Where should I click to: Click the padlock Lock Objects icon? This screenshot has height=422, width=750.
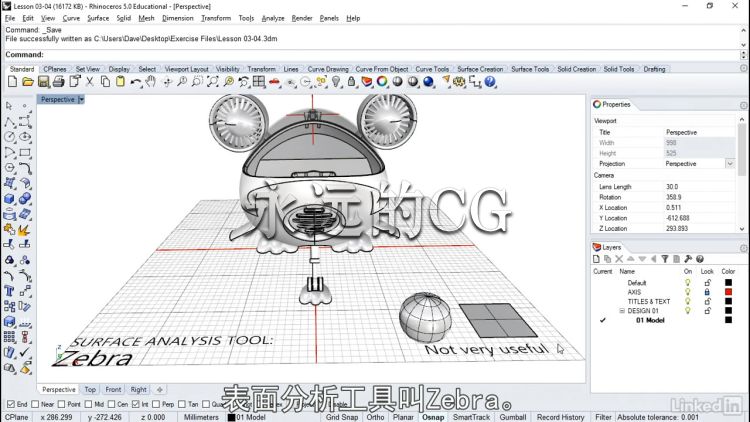(x=352, y=82)
